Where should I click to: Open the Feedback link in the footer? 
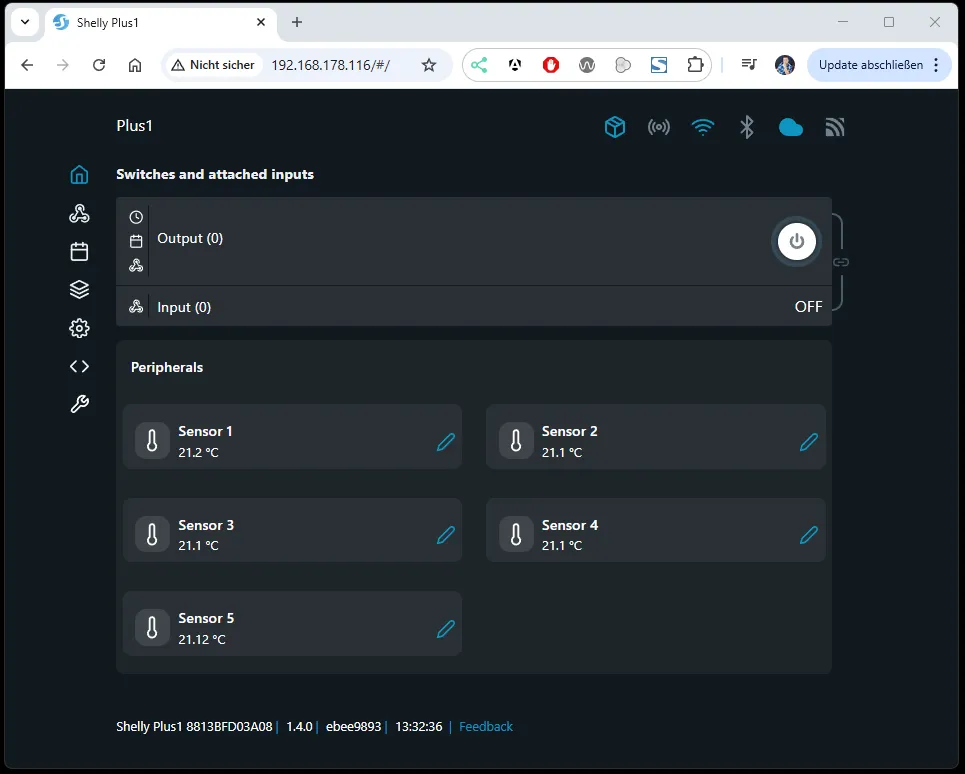pos(486,726)
